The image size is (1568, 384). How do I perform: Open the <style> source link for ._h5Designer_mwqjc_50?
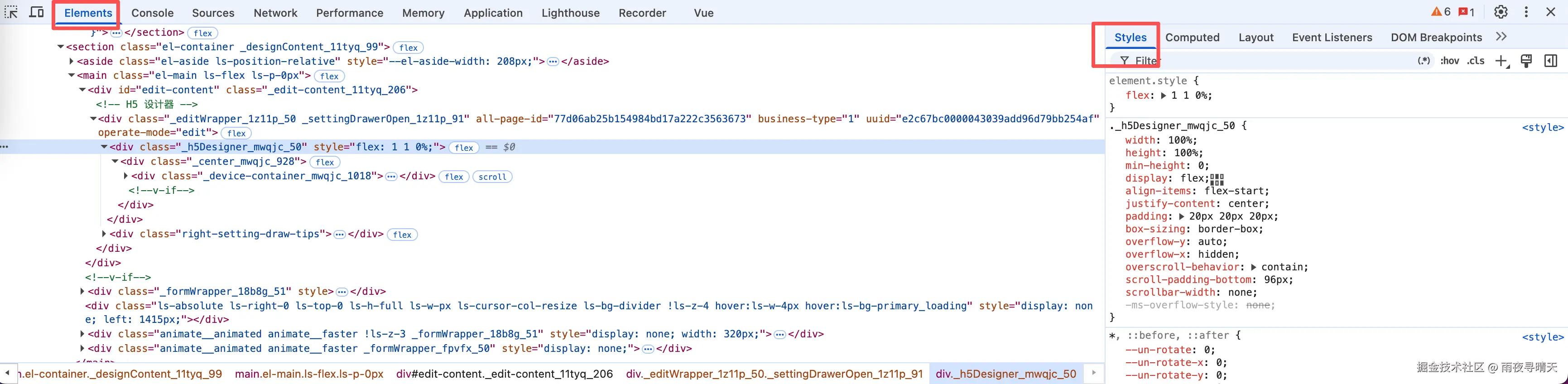1543,128
